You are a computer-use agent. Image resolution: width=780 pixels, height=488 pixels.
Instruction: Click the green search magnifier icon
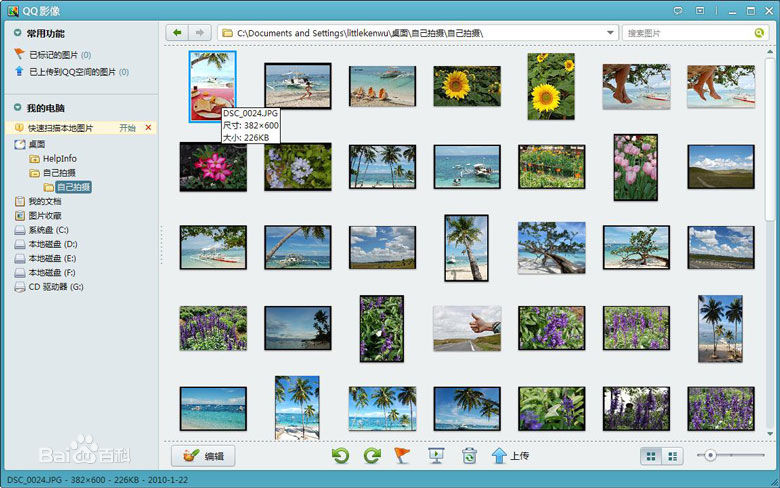(759, 33)
